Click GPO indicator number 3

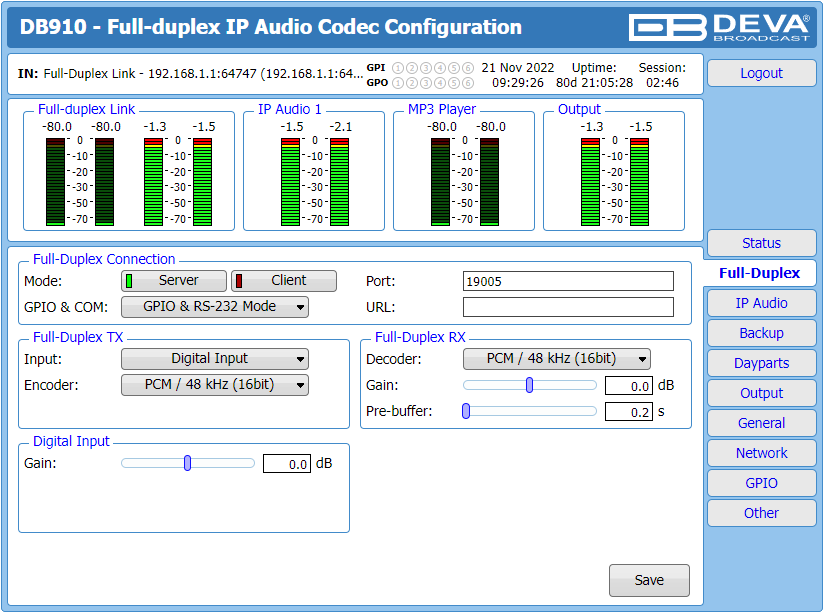(x=426, y=83)
